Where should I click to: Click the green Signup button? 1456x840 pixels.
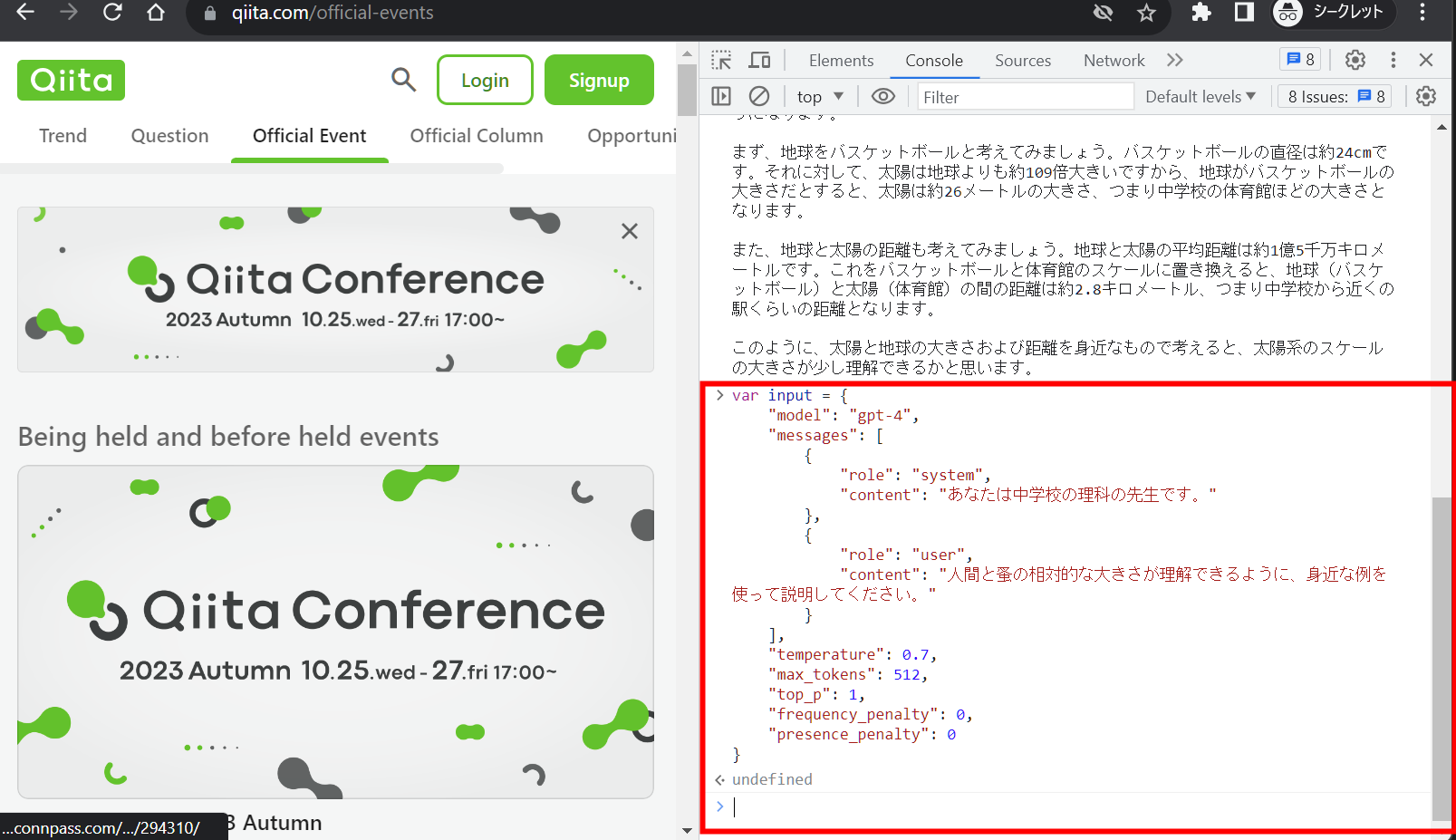(x=599, y=80)
